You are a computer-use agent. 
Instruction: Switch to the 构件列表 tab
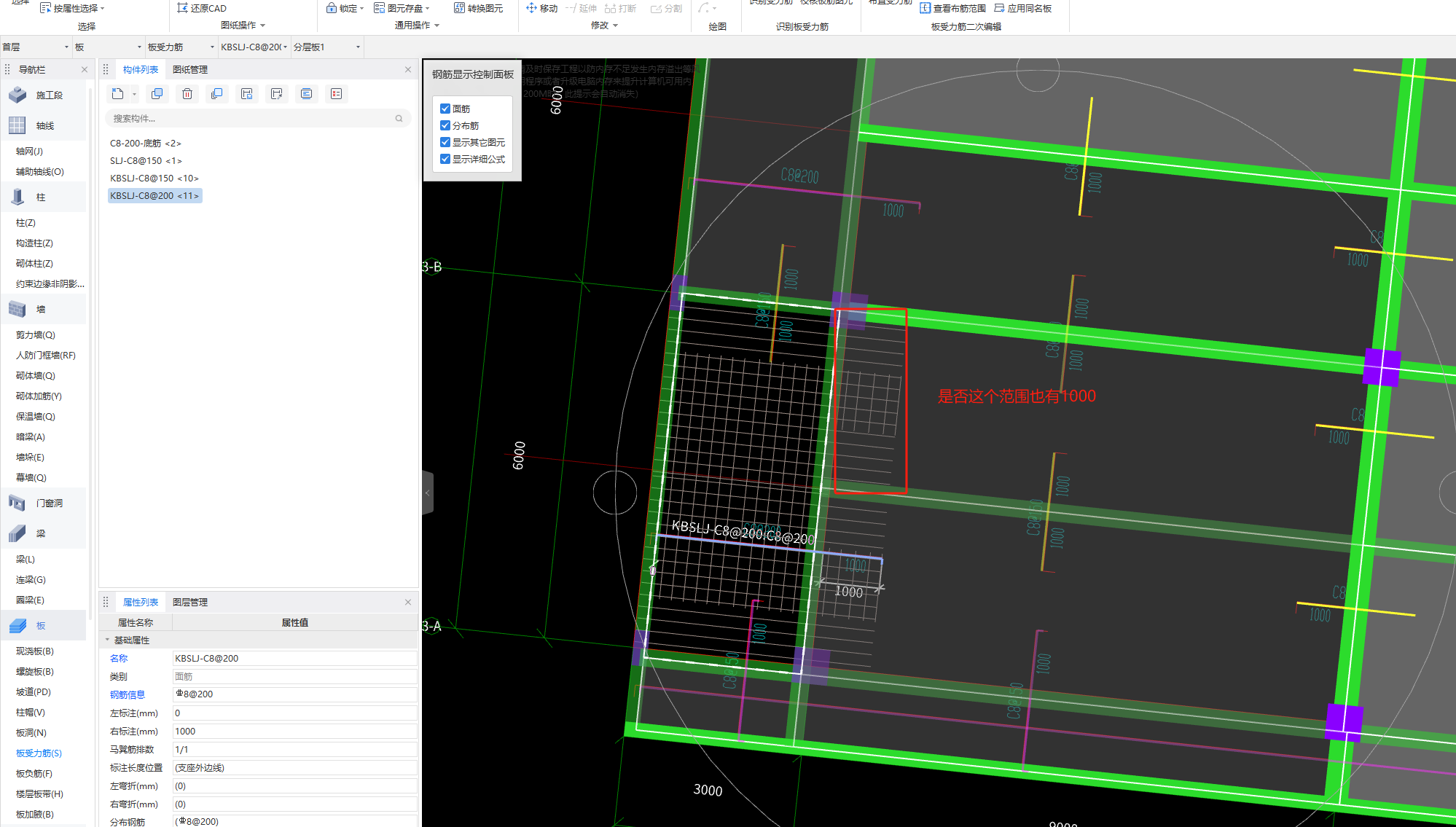pyautogui.click(x=141, y=69)
